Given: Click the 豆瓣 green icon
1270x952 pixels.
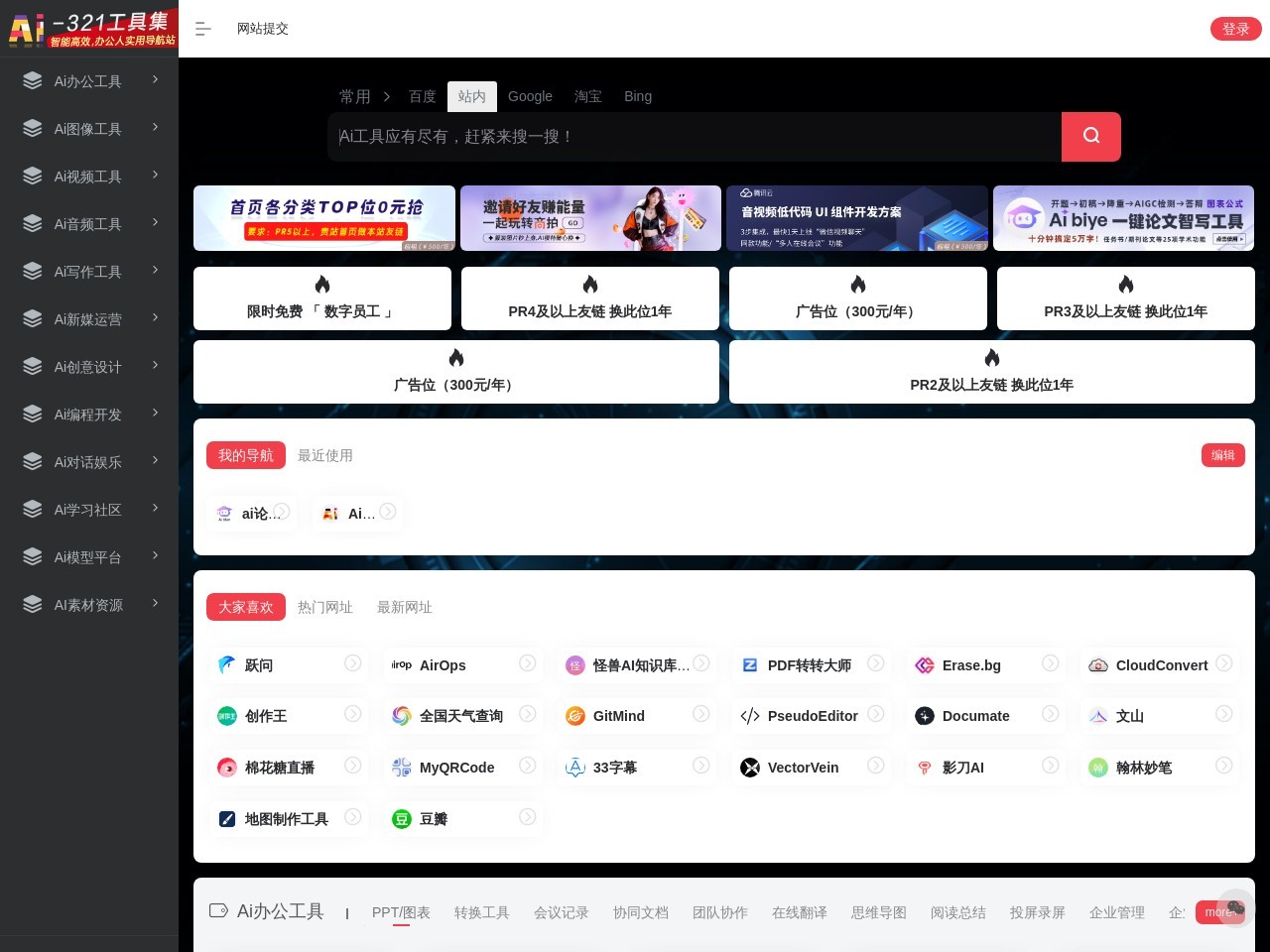Looking at the screenshot, I should pos(402,819).
